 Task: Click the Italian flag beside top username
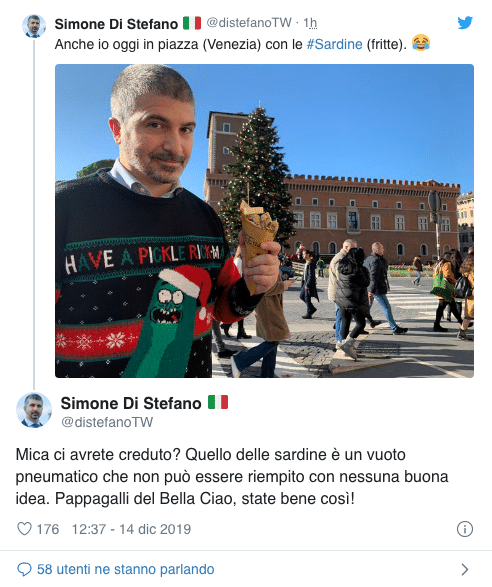(192, 23)
